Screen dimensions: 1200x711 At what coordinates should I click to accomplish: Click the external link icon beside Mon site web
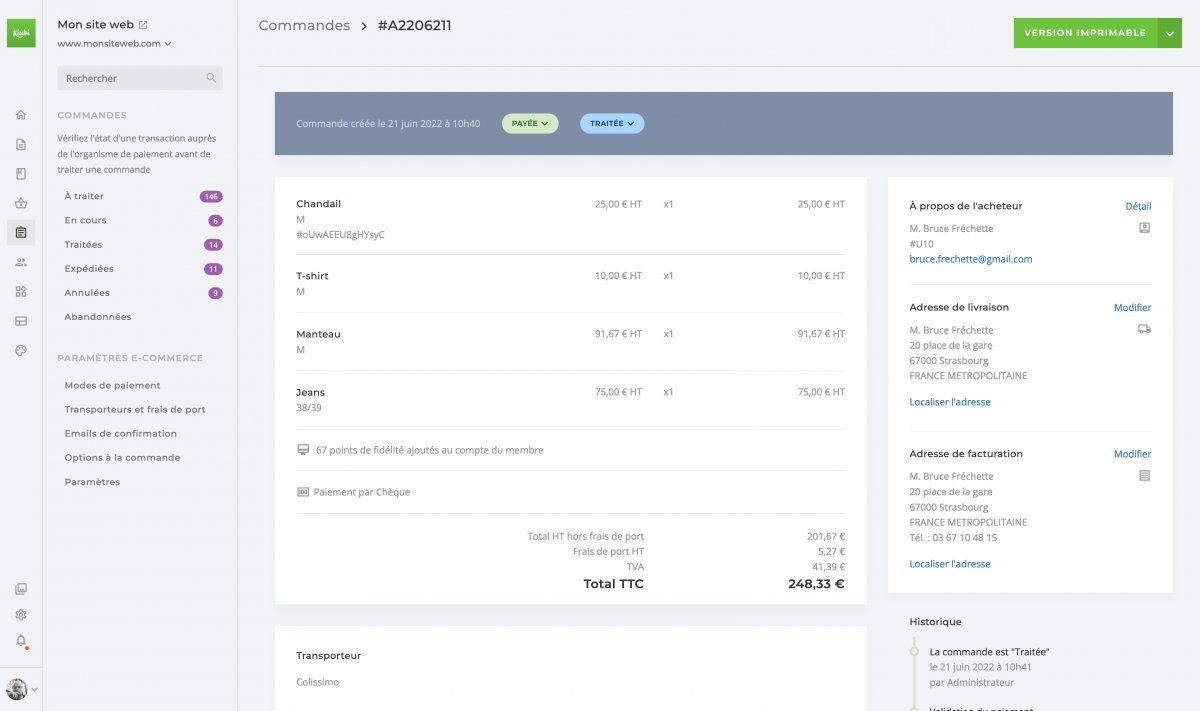tap(143, 24)
